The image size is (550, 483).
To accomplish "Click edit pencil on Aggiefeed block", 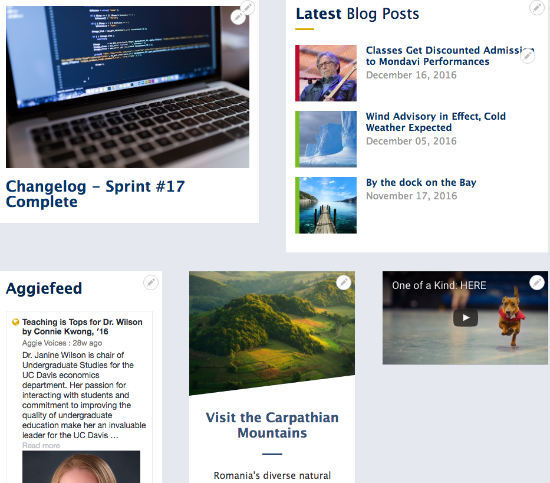I will [151, 282].
